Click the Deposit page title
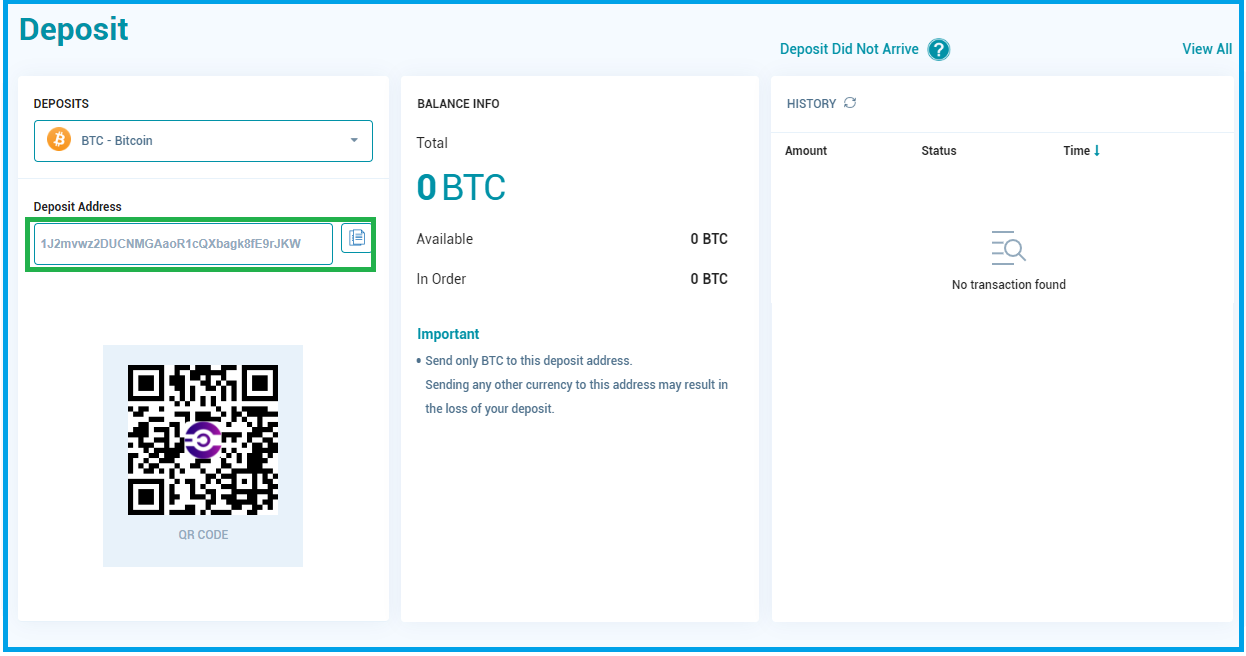The height and width of the screenshot is (656, 1246). [x=74, y=29]
